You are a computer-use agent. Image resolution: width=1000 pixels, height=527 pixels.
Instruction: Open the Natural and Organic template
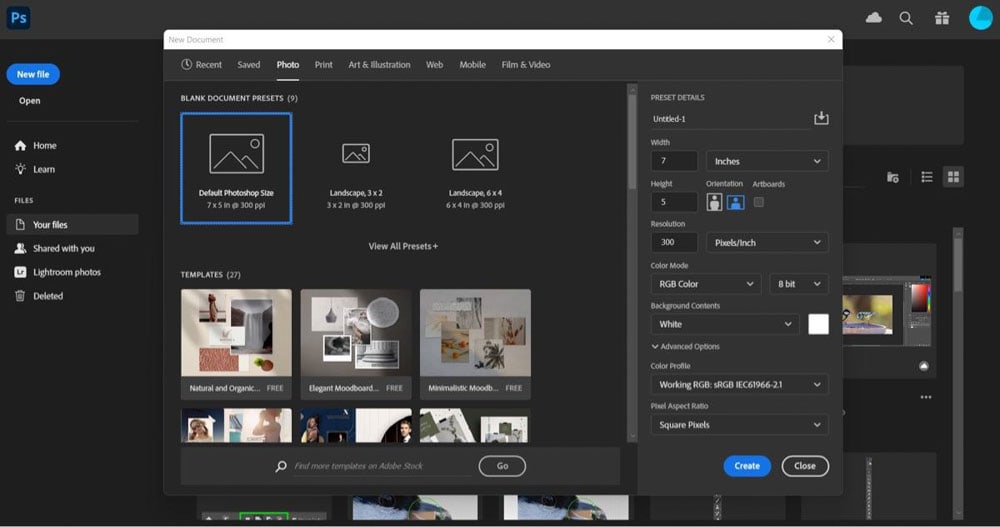[x=236, y=344]
